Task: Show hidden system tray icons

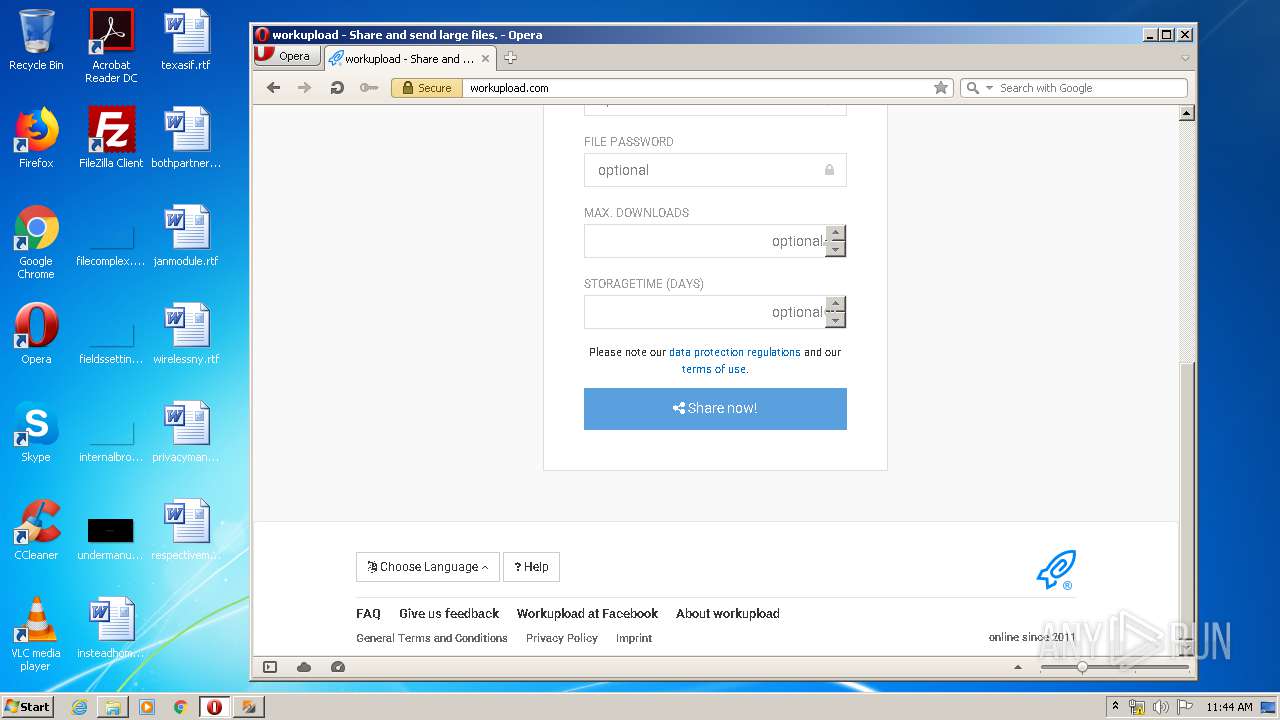Action: pyautogui.click(x=1115, y=707)
